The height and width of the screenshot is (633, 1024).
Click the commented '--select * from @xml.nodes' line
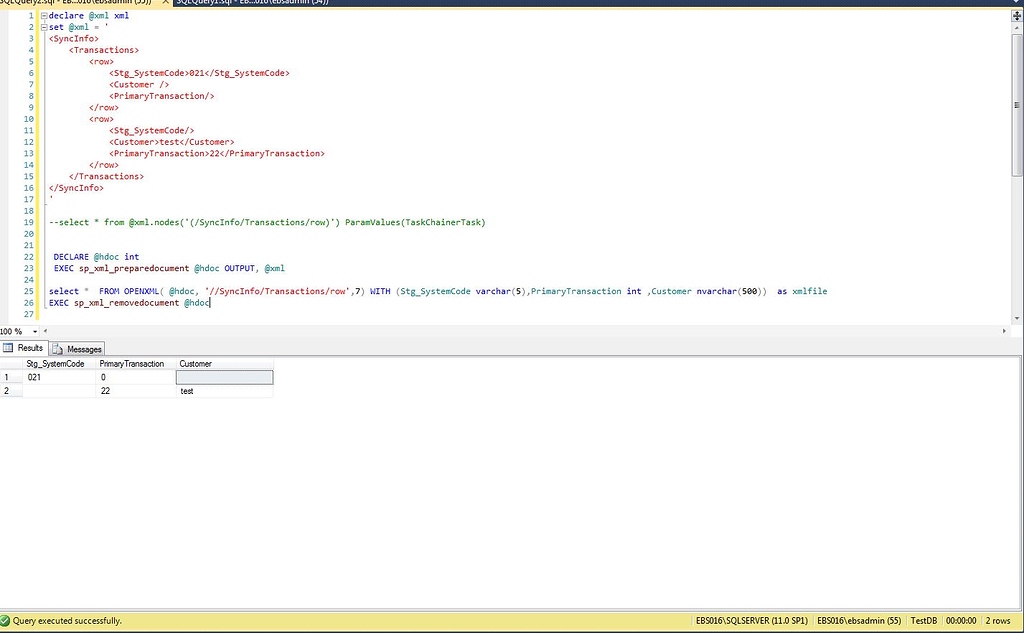coord(267,222)
